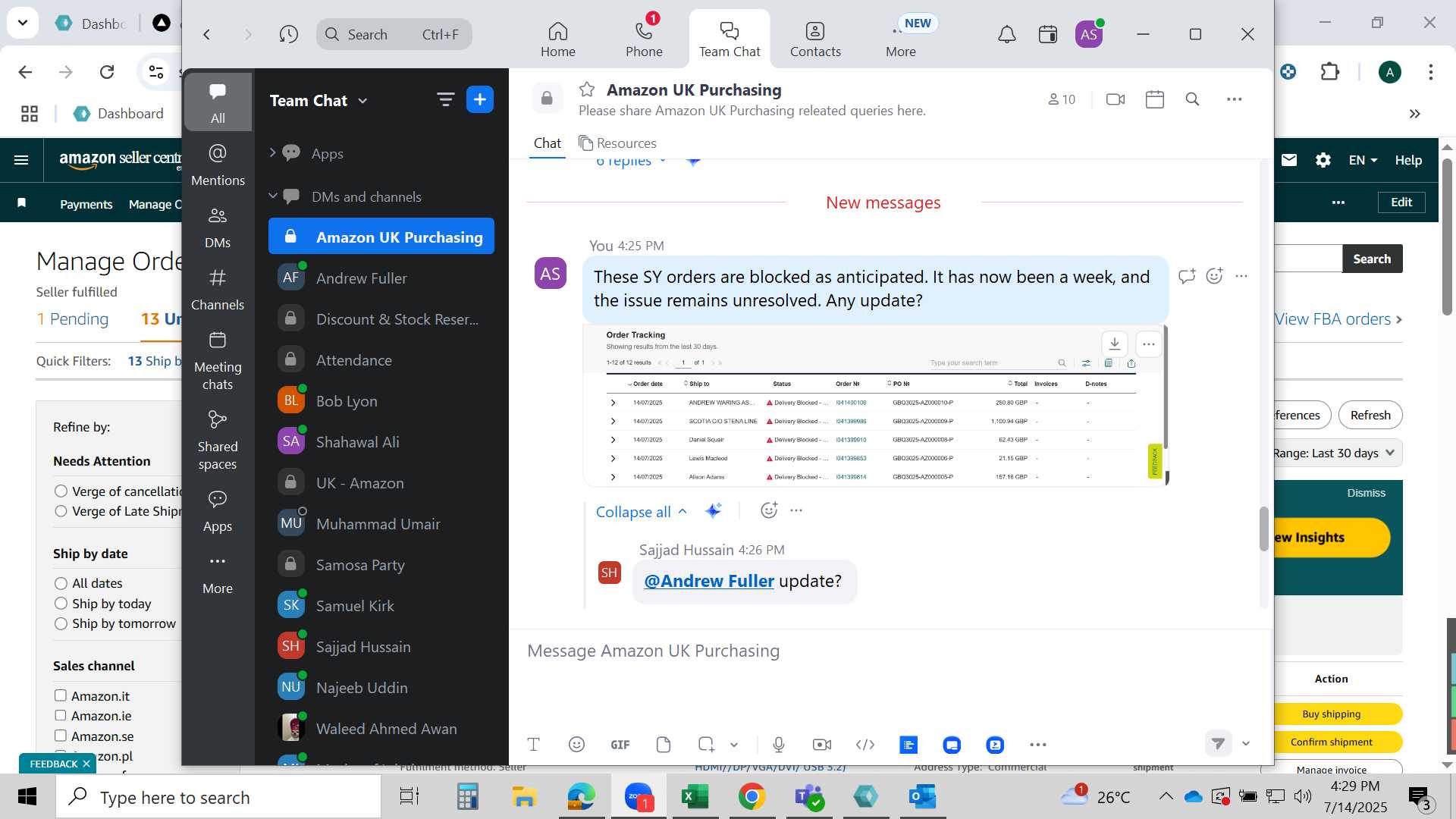Select Verge of cancellation radio in Seller Central
This screenshot has height=819, width=1456.
[61, 491]
